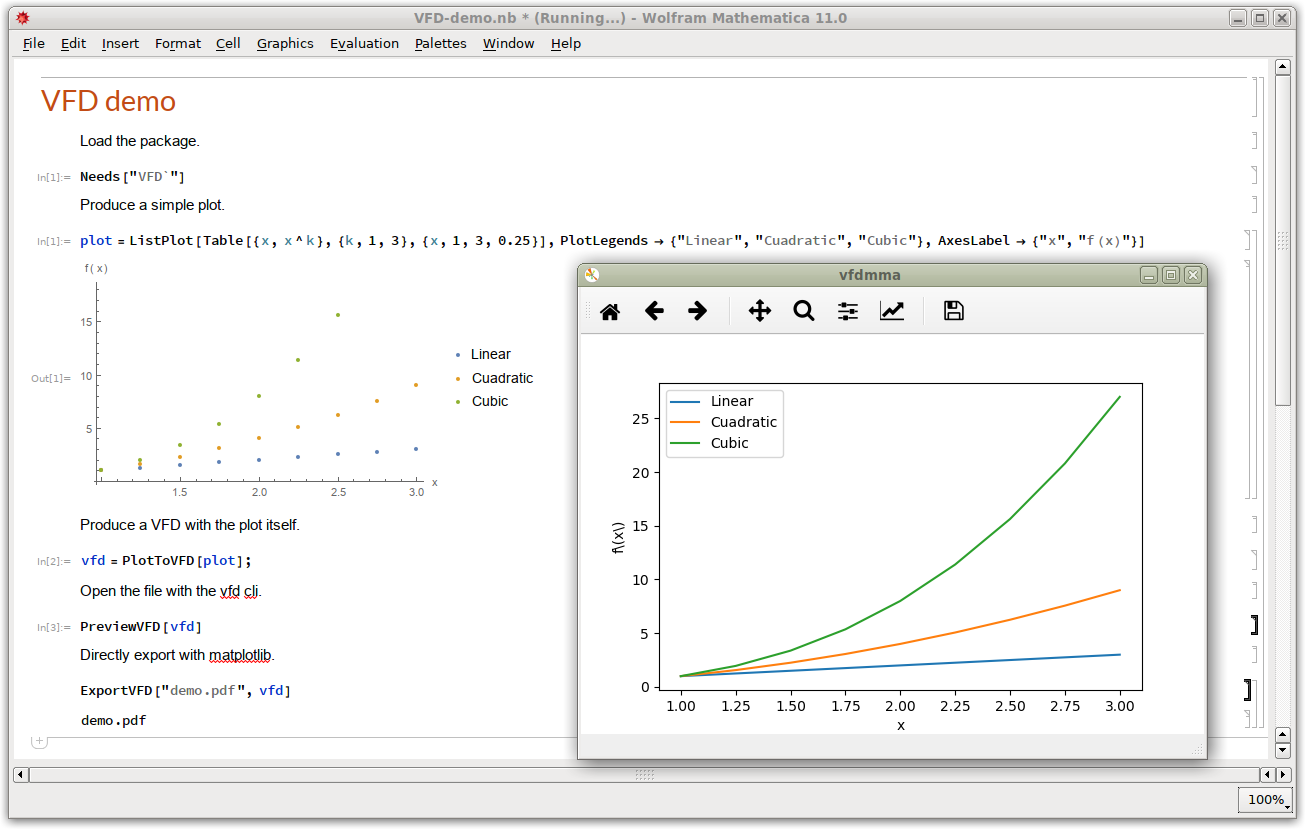
Task: Click the plot = ListPlot input line
Action: (612, 241)
